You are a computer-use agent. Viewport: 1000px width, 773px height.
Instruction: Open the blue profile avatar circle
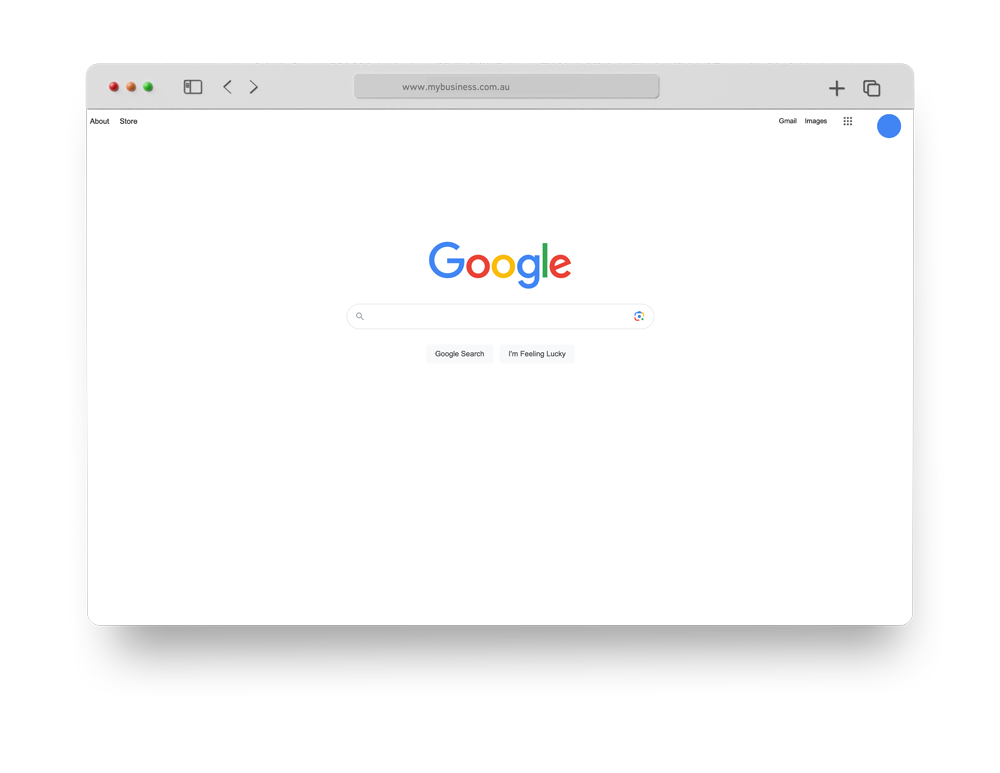[888, 126]
